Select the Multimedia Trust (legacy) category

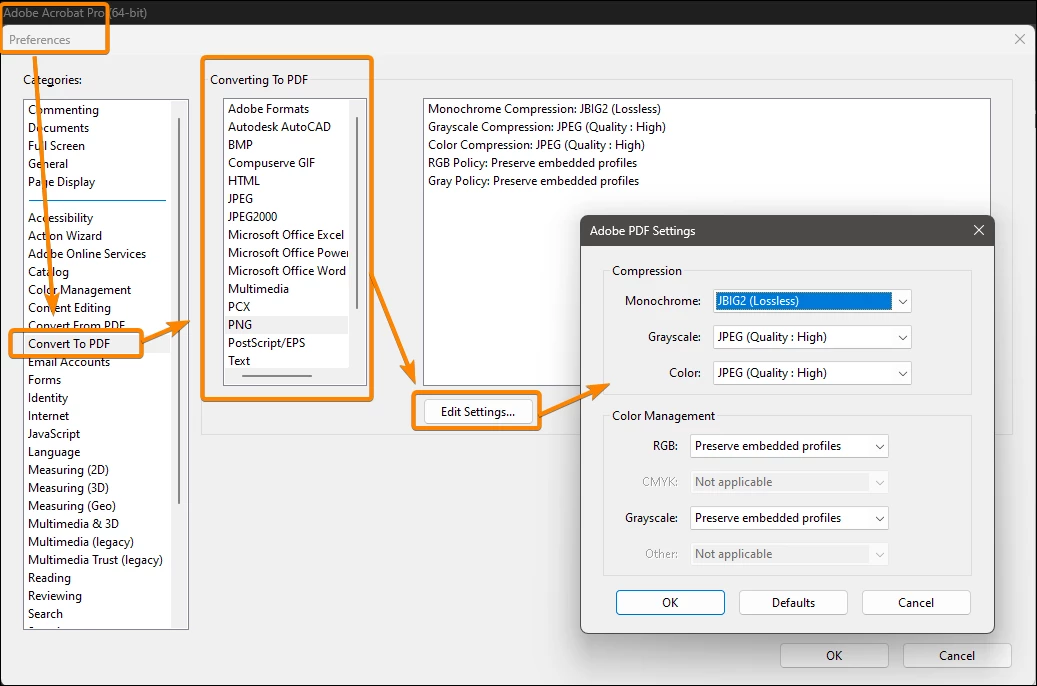pyautogui.click(x=95, y=560)
